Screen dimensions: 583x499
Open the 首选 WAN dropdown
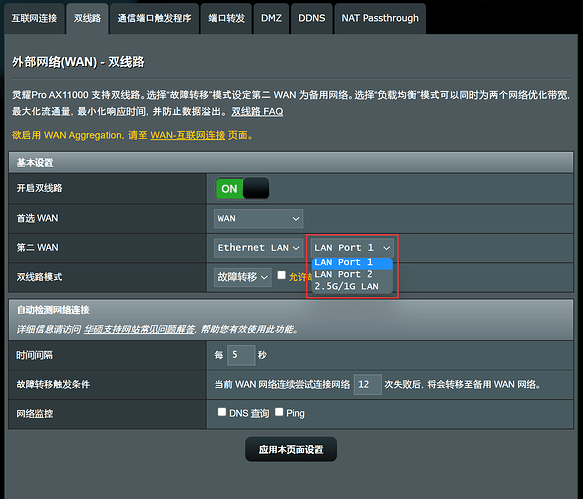(x=258, y=218)
